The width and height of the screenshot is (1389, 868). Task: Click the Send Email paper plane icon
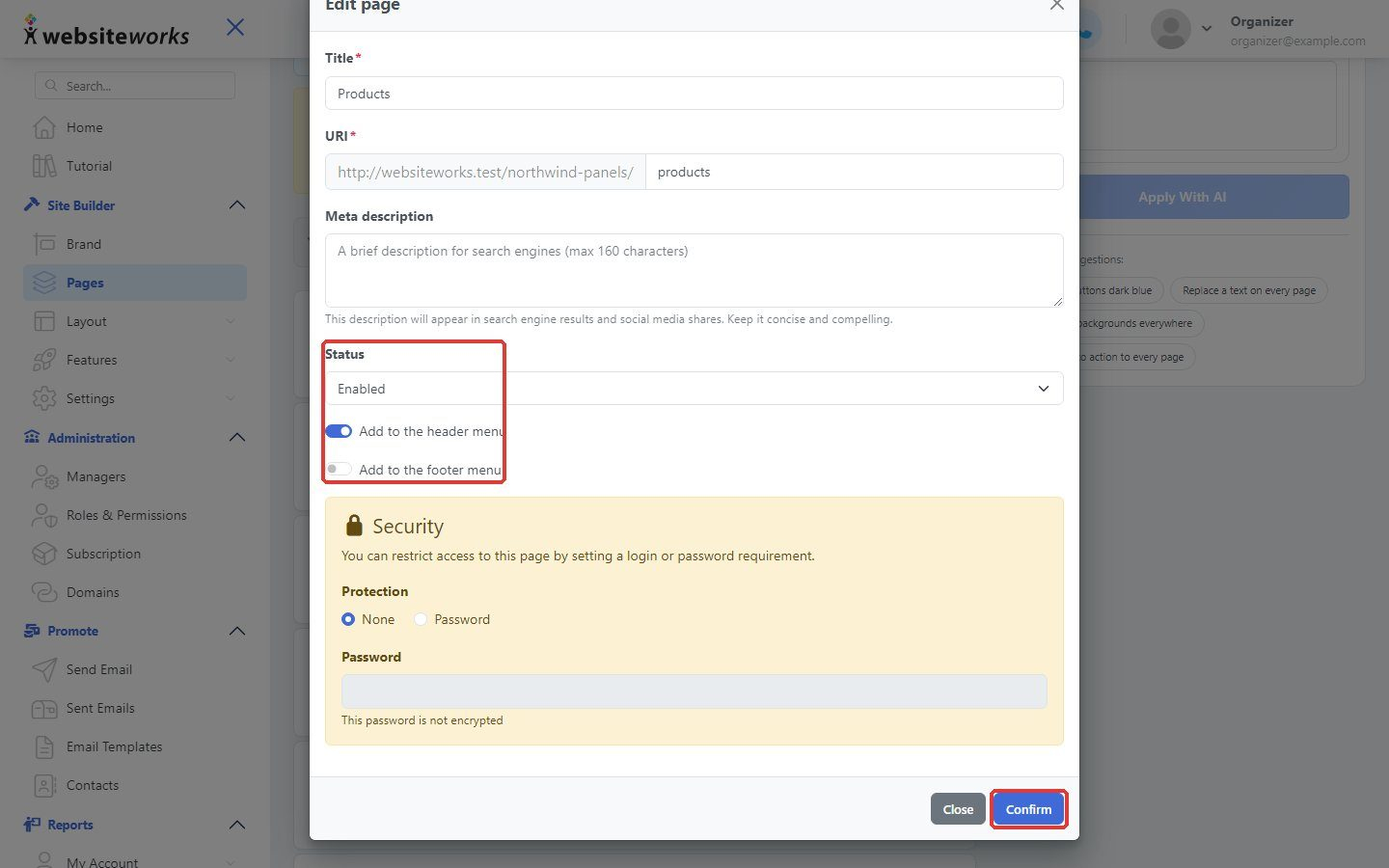pyautogui.click(x=43, y=669)
